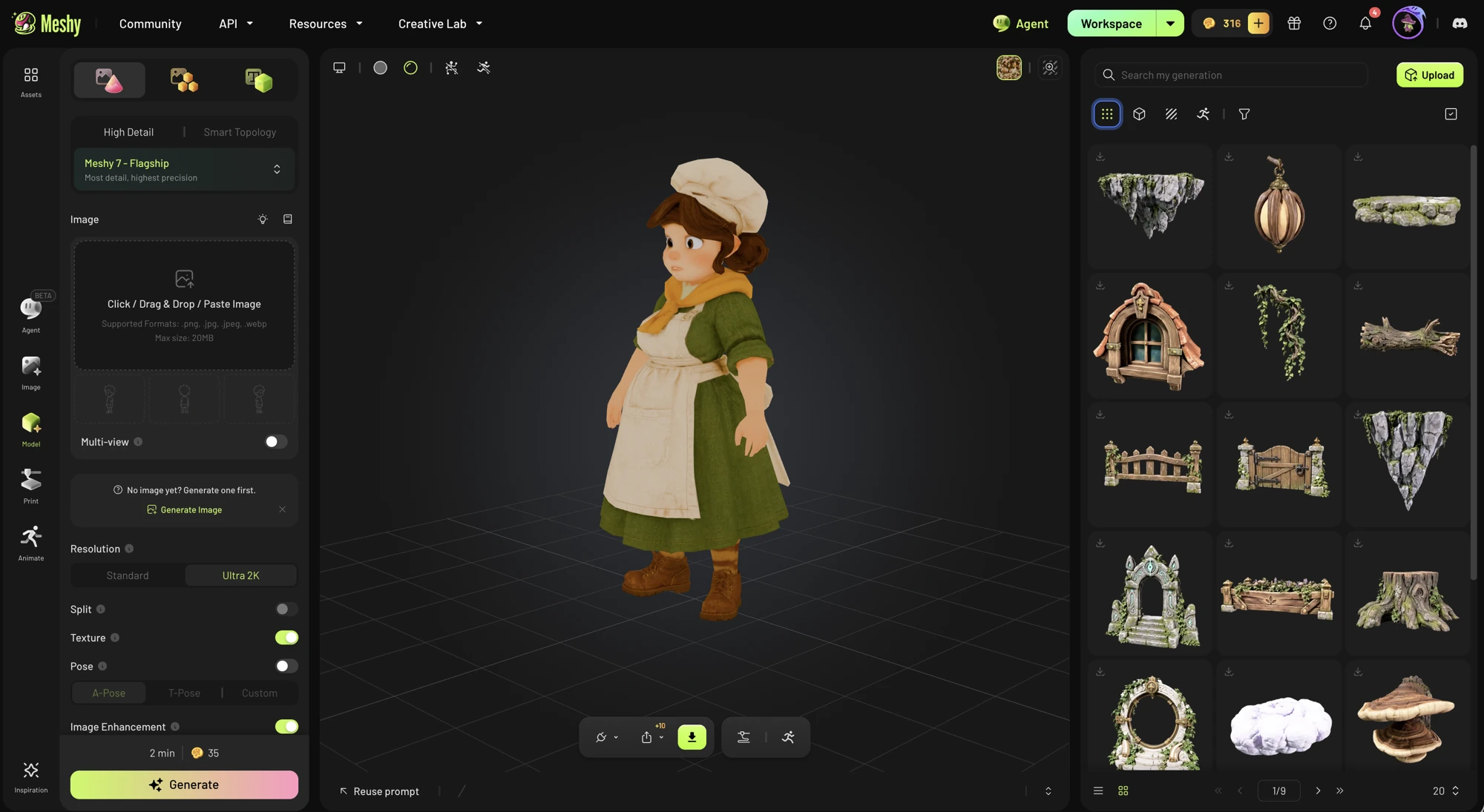The height and width of the screenshot is (812, 1484).
Task: Open the remesh tool dropdown in bottom toolbar
Action: 606,737
